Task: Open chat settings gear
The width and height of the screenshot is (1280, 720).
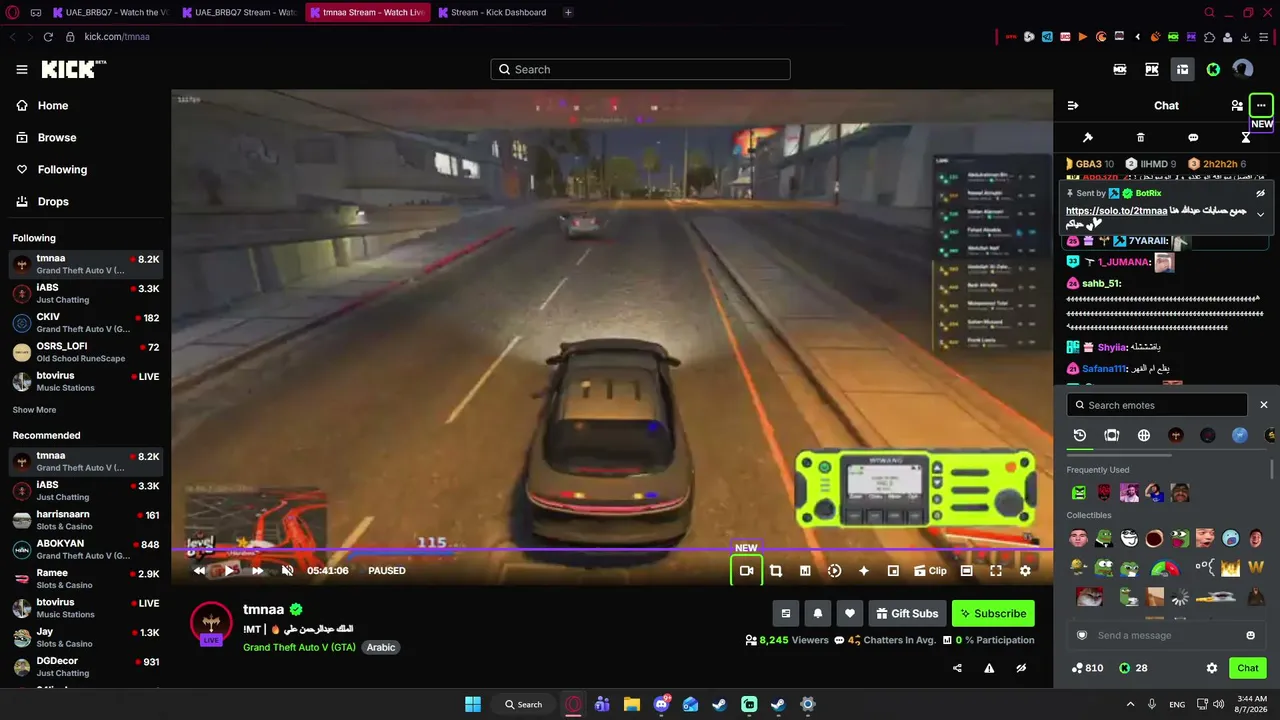Action: [1212, 668]
